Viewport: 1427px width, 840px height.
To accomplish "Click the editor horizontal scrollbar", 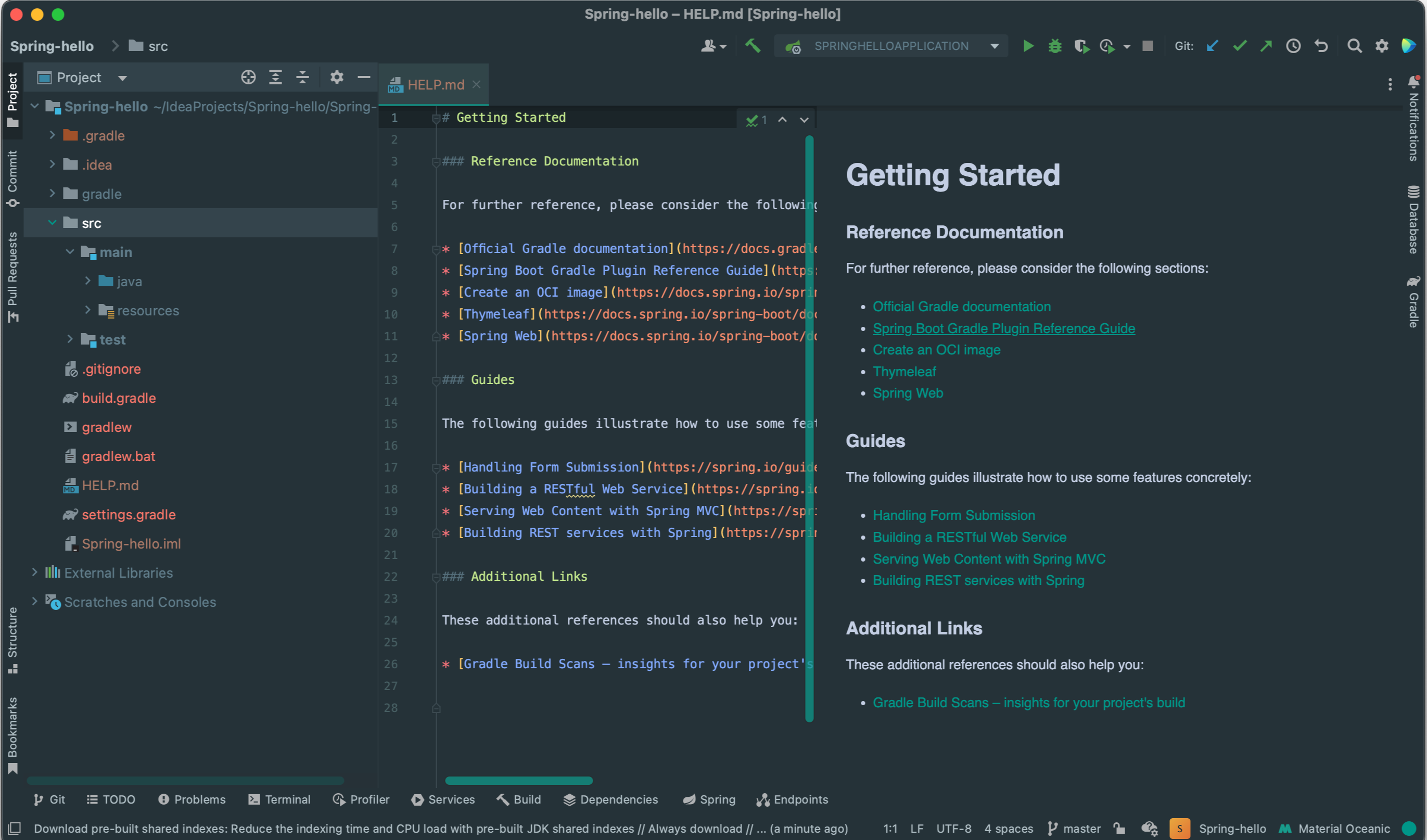I will coord(519,781).
